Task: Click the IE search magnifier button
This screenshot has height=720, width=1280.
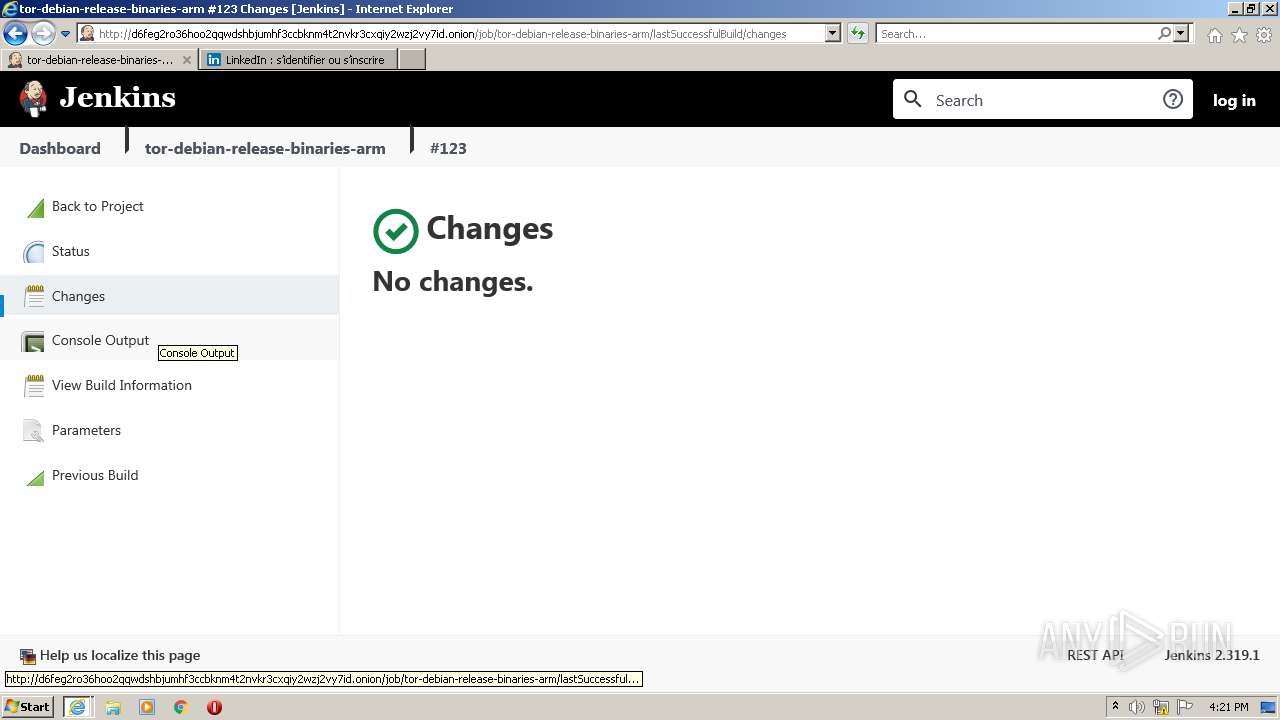Action: (1164, 33)
